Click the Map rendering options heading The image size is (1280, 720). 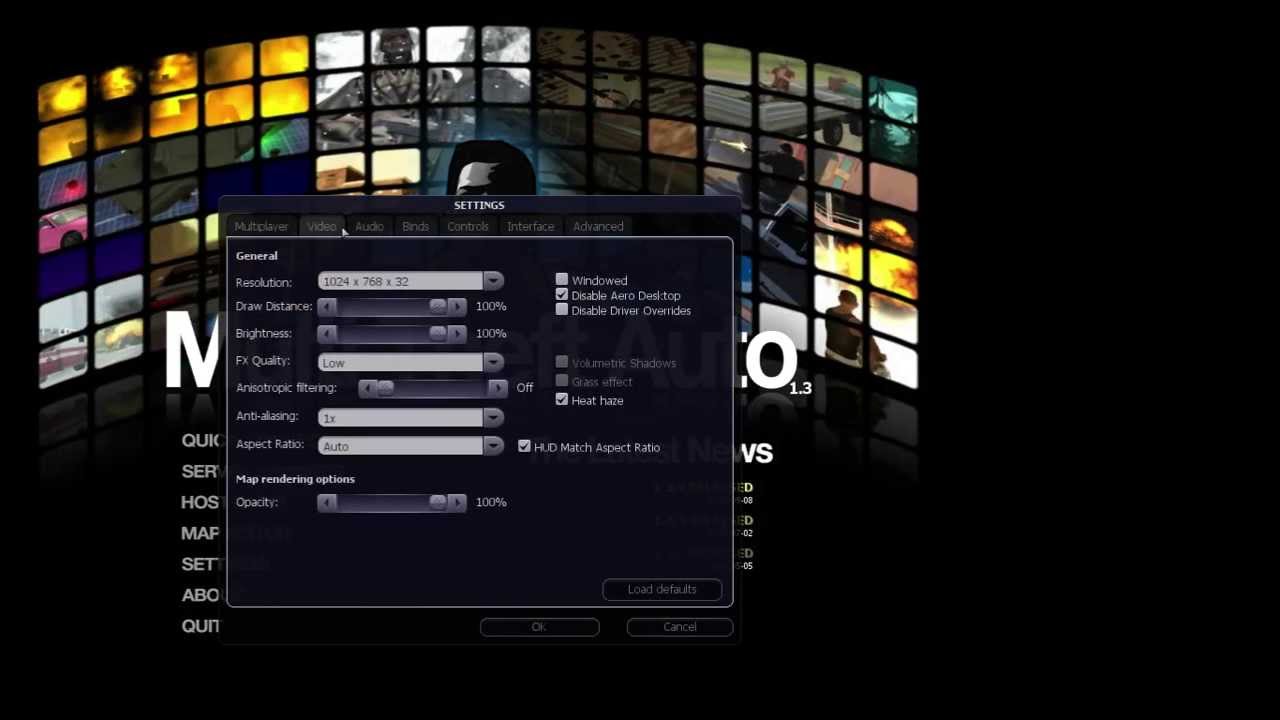coord(295,479)
